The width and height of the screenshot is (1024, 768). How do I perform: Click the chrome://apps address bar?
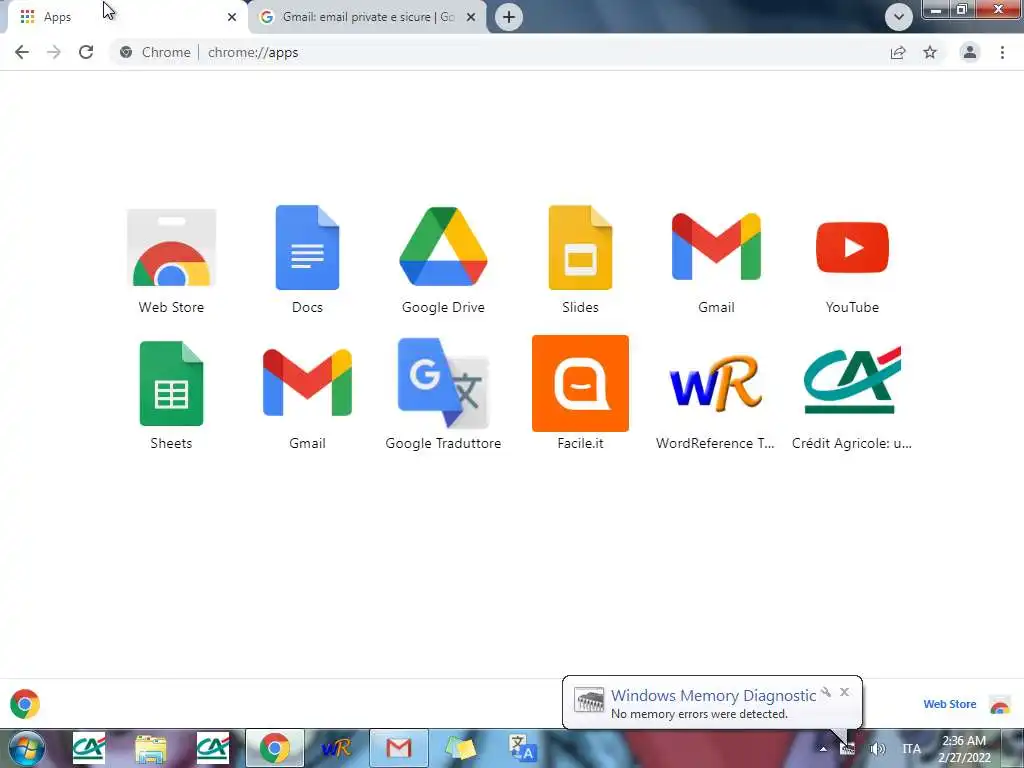(x=496, y=52)
